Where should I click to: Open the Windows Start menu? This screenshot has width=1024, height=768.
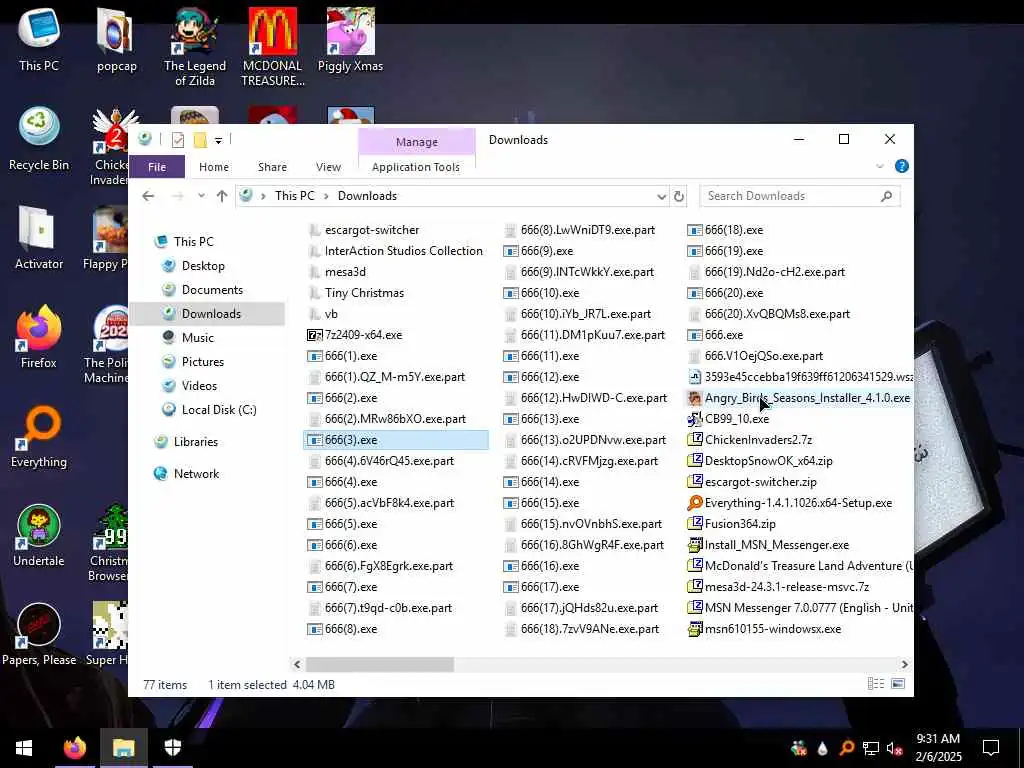pos(24,748)
